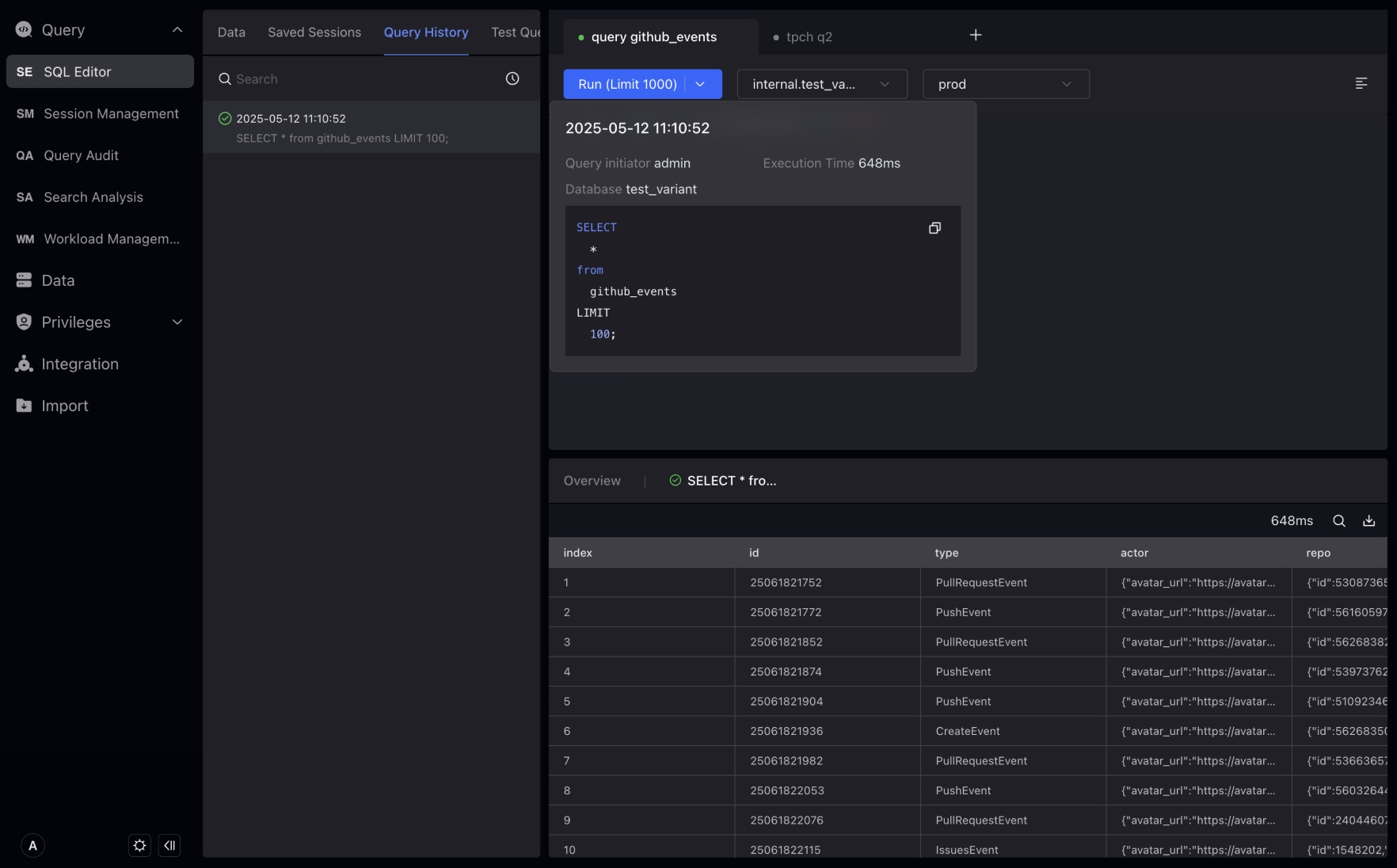The image size is (1397, 868).
Task: Click the Search field in Query History
Action: click(317, 79)
